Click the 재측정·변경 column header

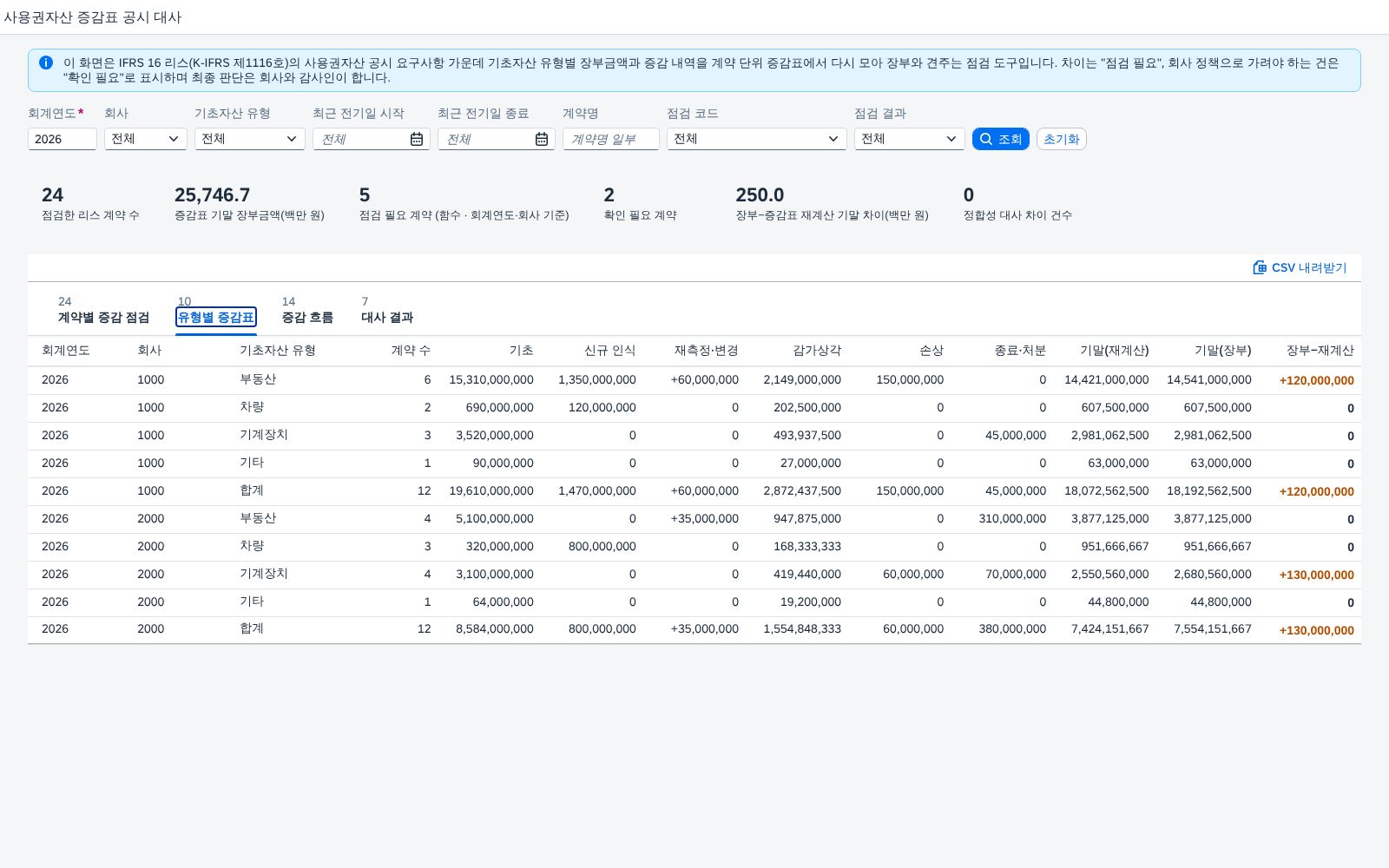click(707, 351)
